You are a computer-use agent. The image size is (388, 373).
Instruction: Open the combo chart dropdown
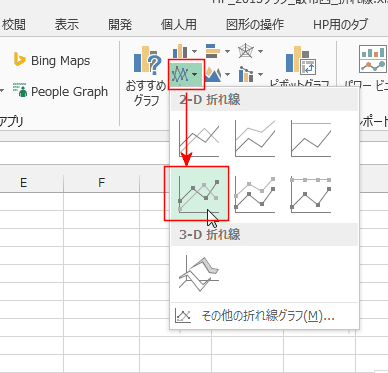pyautogui.click(x=251, y=74)
